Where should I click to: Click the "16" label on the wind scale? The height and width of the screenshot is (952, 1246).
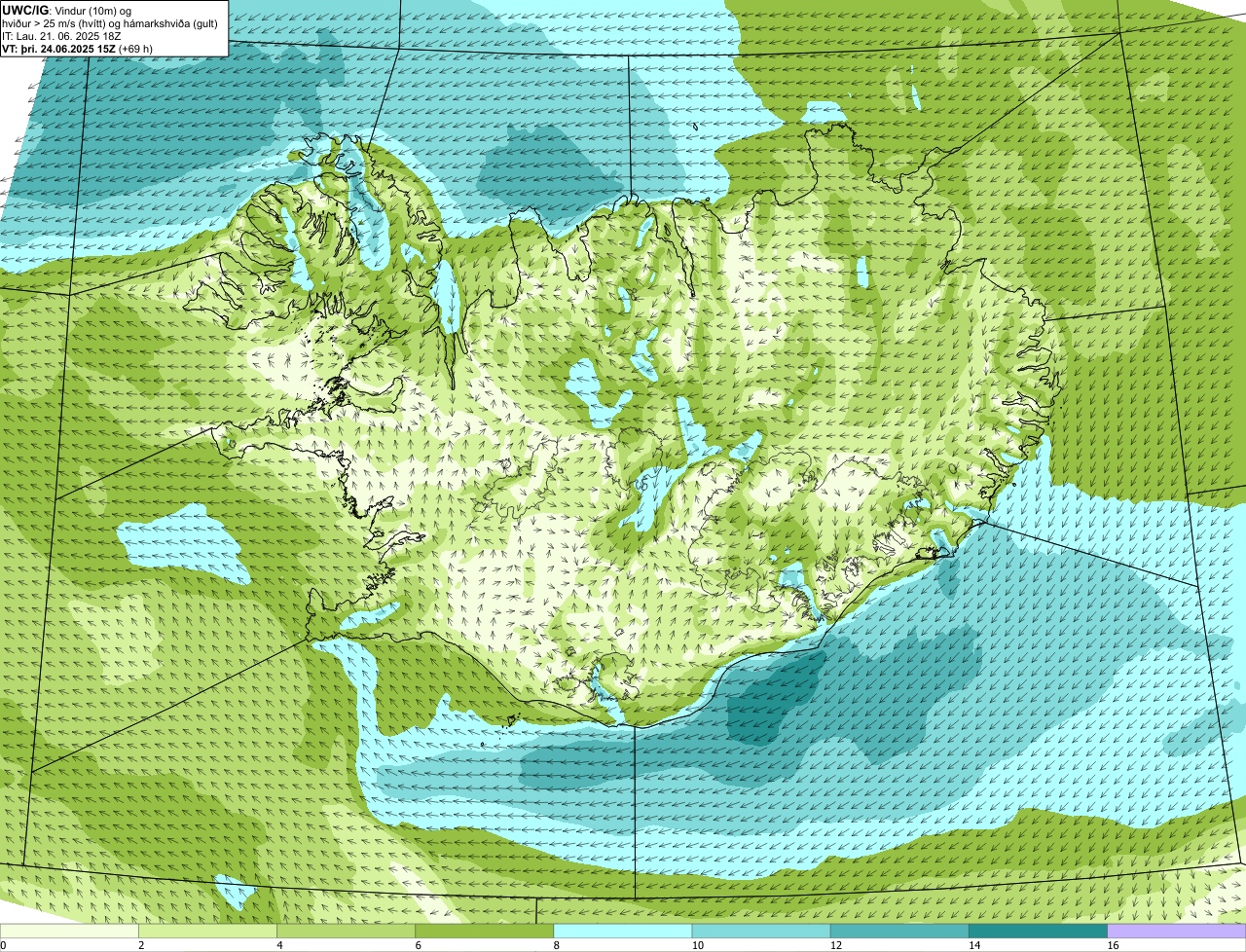[1113, 945]
